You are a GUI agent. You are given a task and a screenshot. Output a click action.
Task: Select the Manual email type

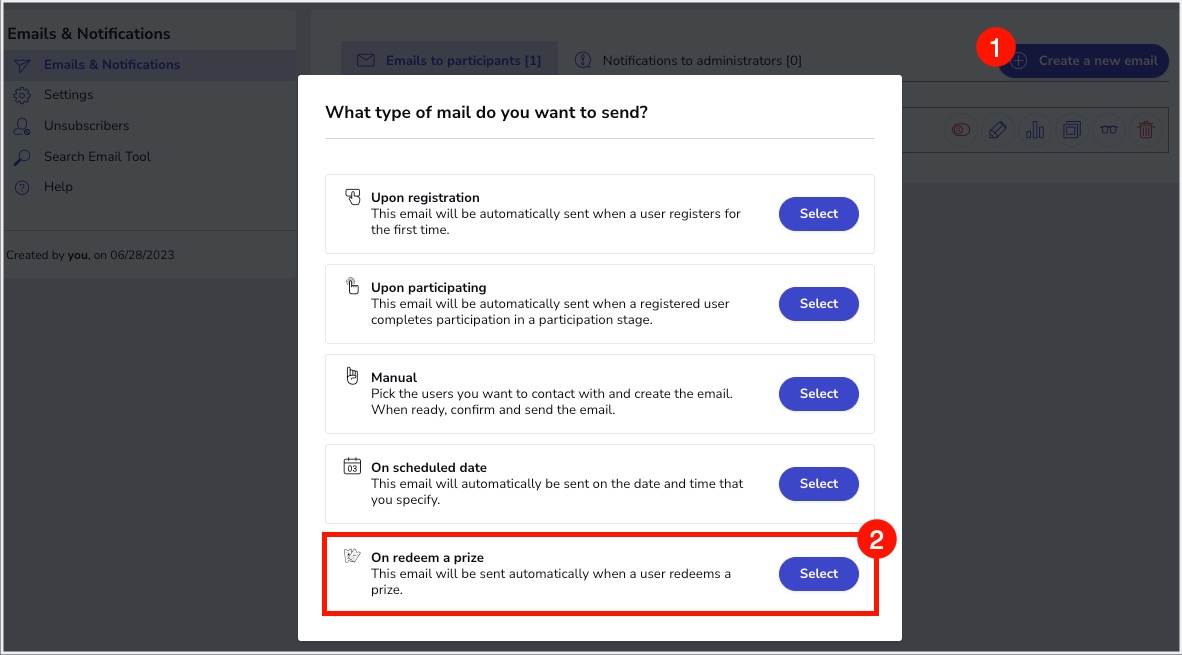(x=818, y=394)
